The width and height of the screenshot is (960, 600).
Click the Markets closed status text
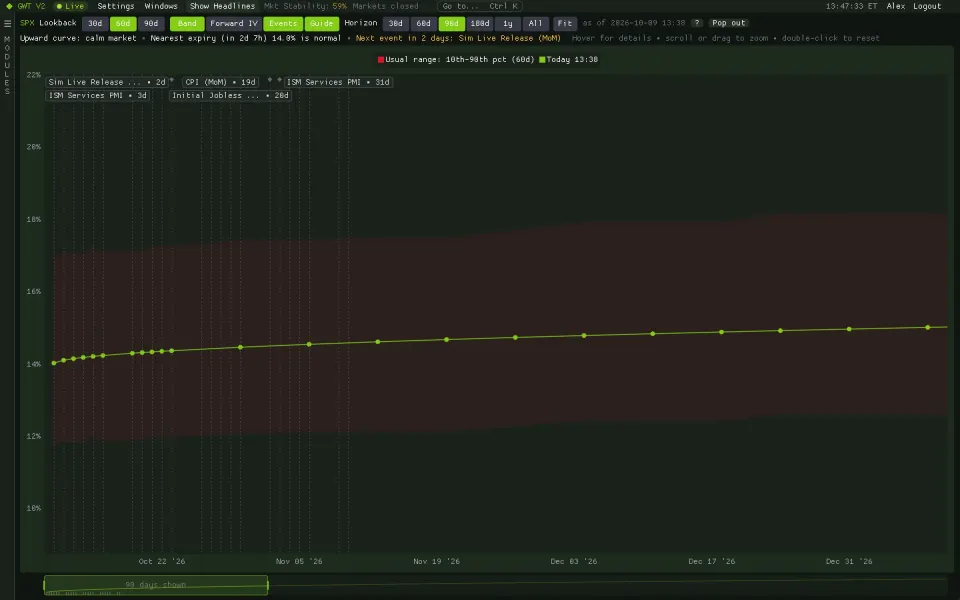[385, 6]
